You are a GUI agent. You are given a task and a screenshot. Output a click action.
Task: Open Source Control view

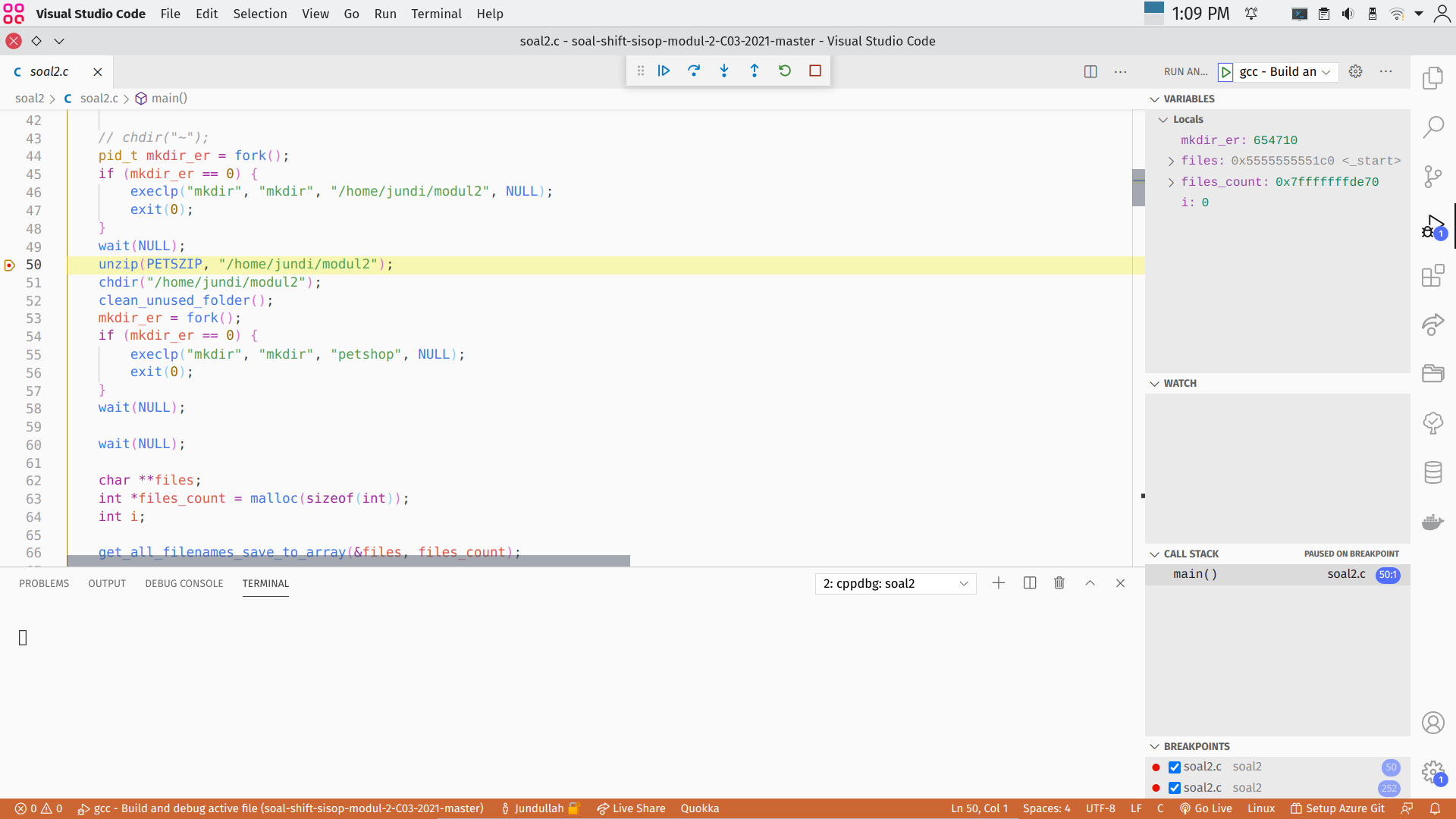point(1432,177)
